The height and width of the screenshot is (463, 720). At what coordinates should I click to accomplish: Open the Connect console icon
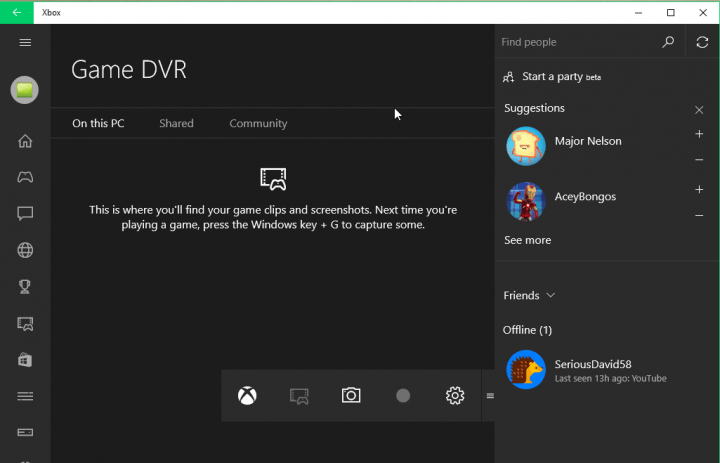(25, 432)
